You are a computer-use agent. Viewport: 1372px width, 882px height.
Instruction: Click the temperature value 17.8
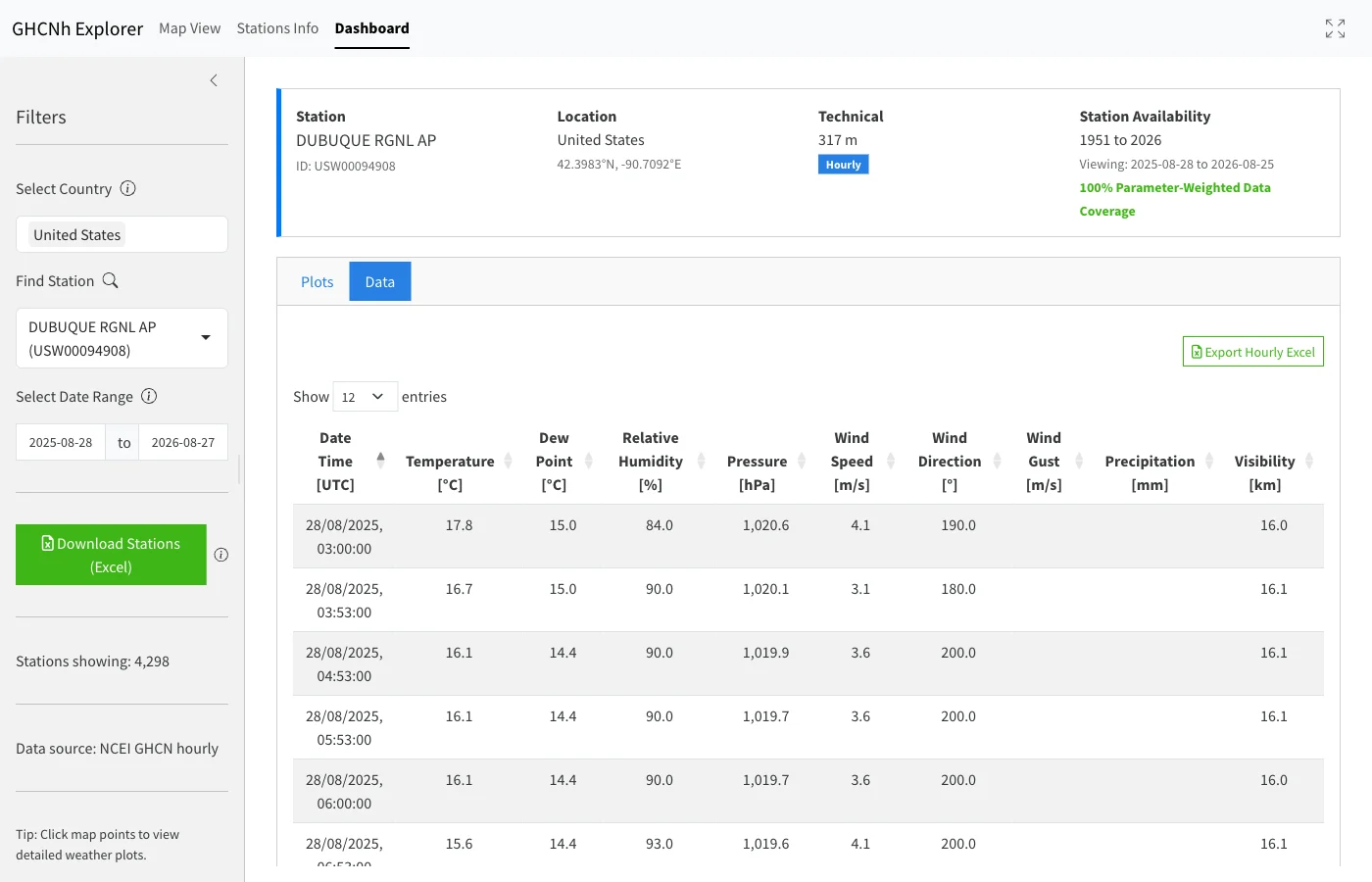[459, 525]
